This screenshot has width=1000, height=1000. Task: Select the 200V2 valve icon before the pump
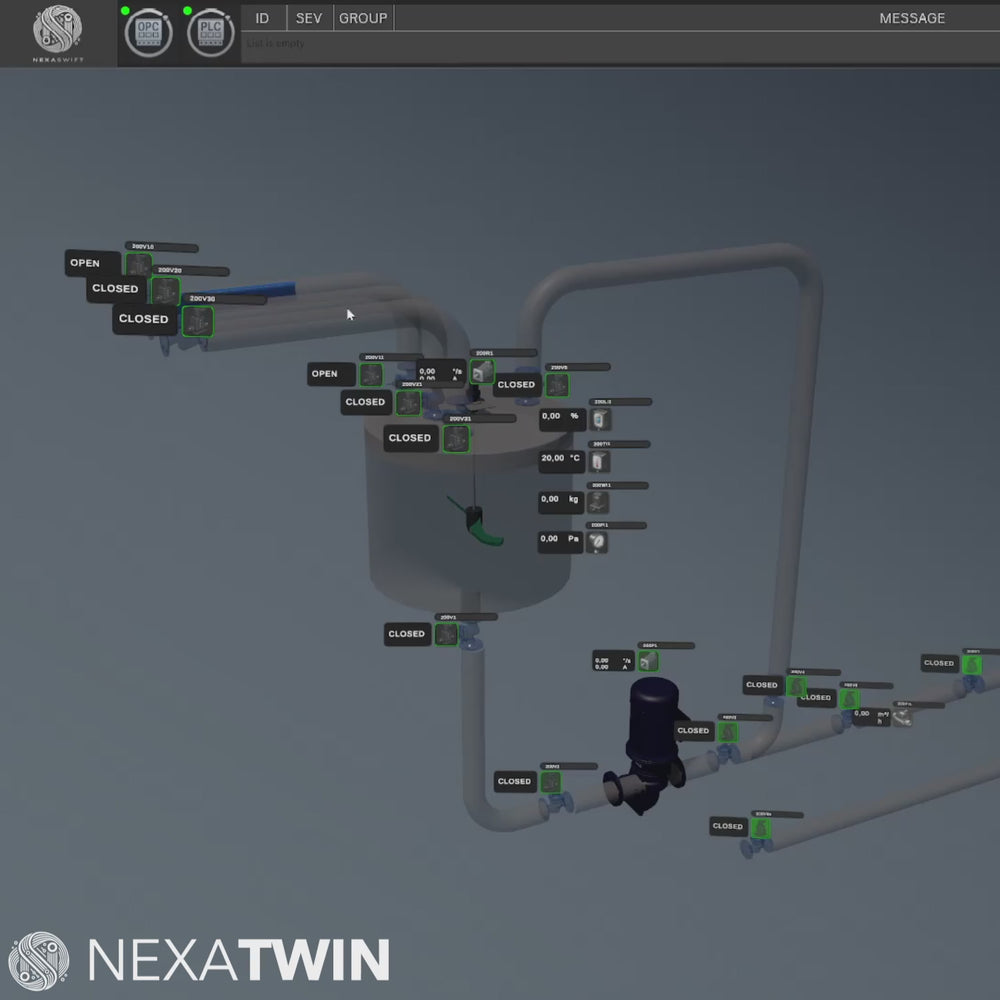click(550, 782)
